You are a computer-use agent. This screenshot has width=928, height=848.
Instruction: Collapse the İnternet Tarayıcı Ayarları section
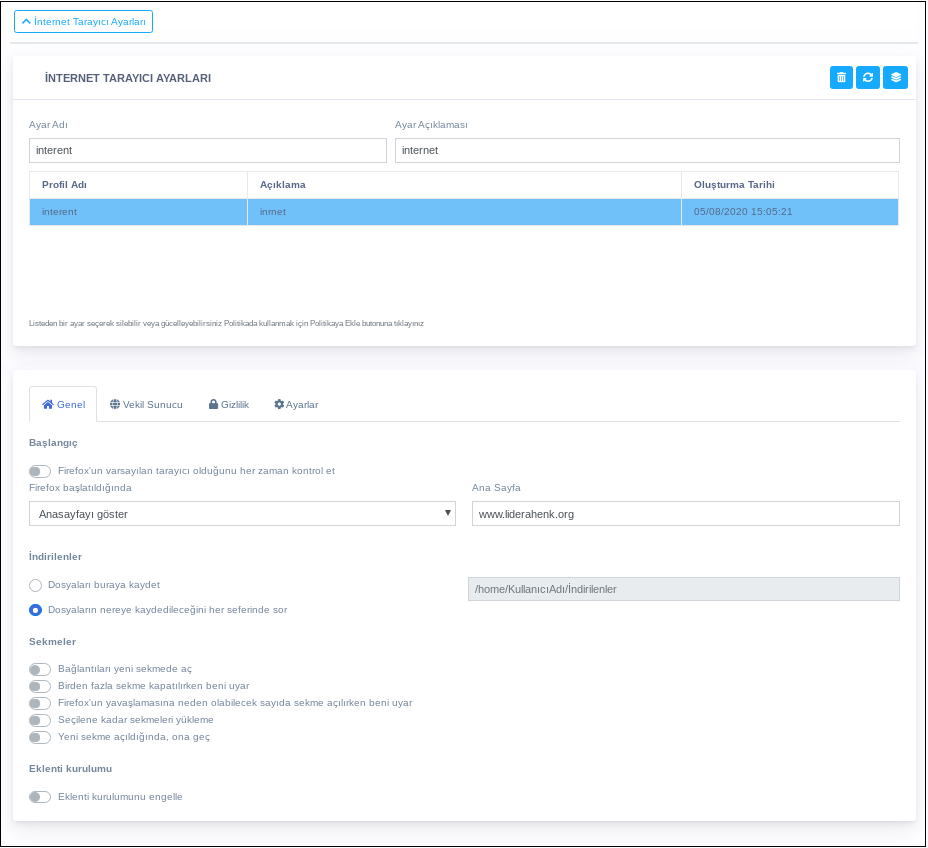(83, 21)
